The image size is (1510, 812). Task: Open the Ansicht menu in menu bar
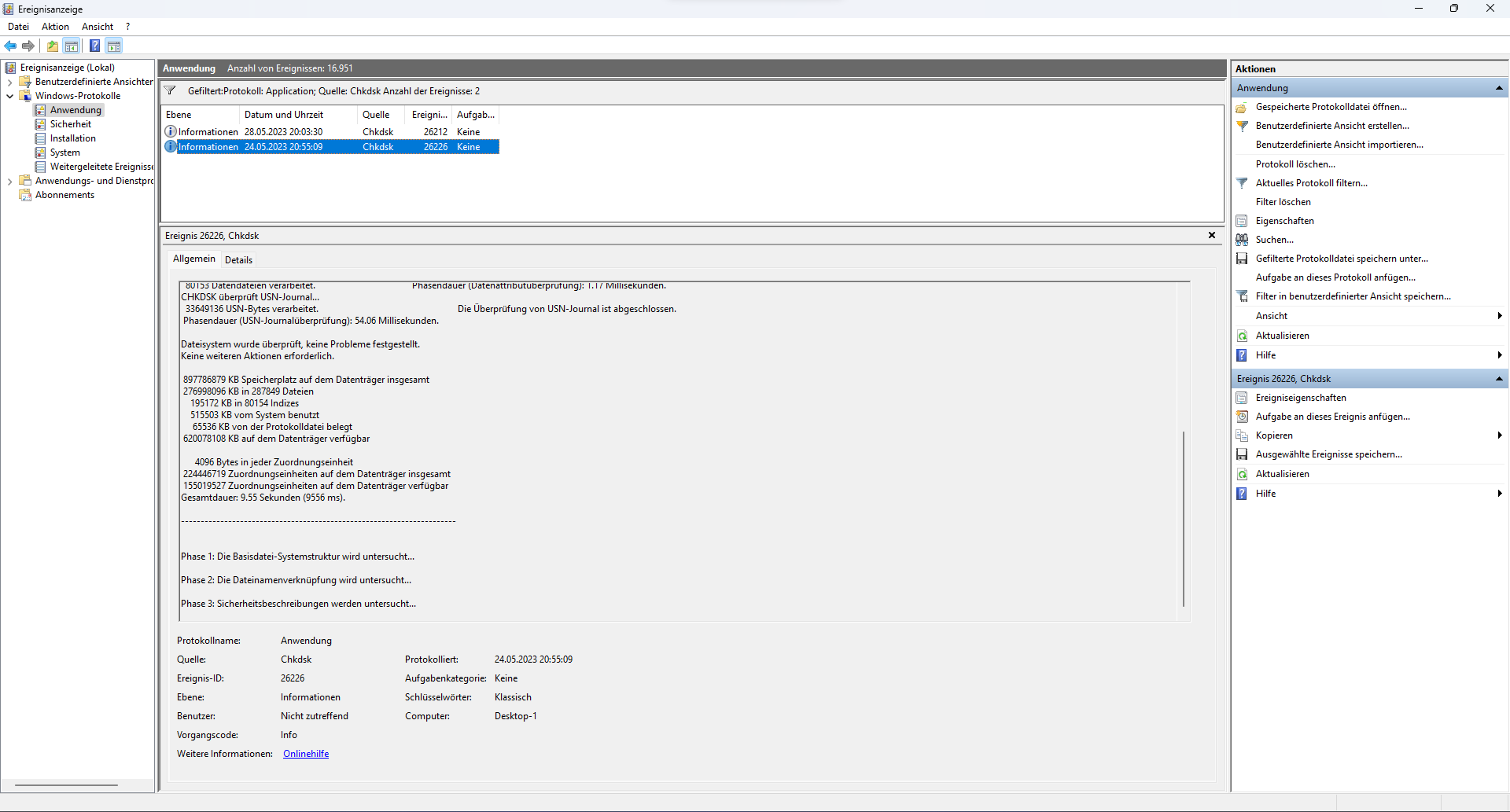[x=98, y=27]
